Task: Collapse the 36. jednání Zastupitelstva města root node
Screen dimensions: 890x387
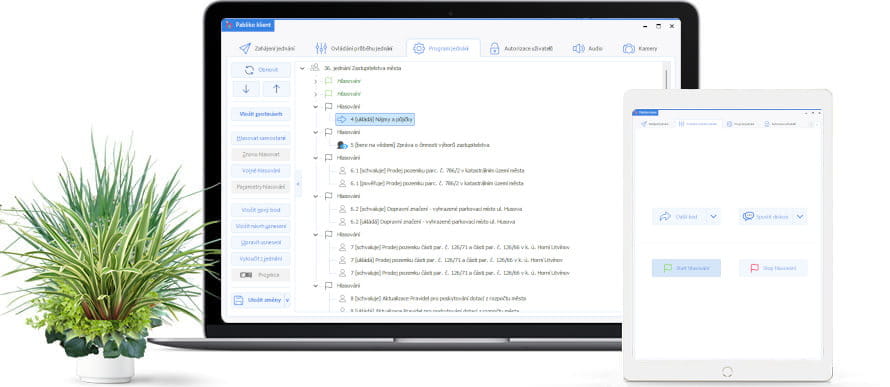Action: click(x=302, y=68)
